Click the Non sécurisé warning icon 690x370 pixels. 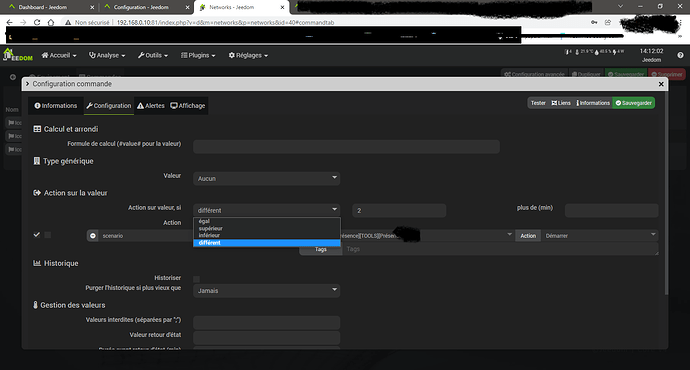click(68, 22)
